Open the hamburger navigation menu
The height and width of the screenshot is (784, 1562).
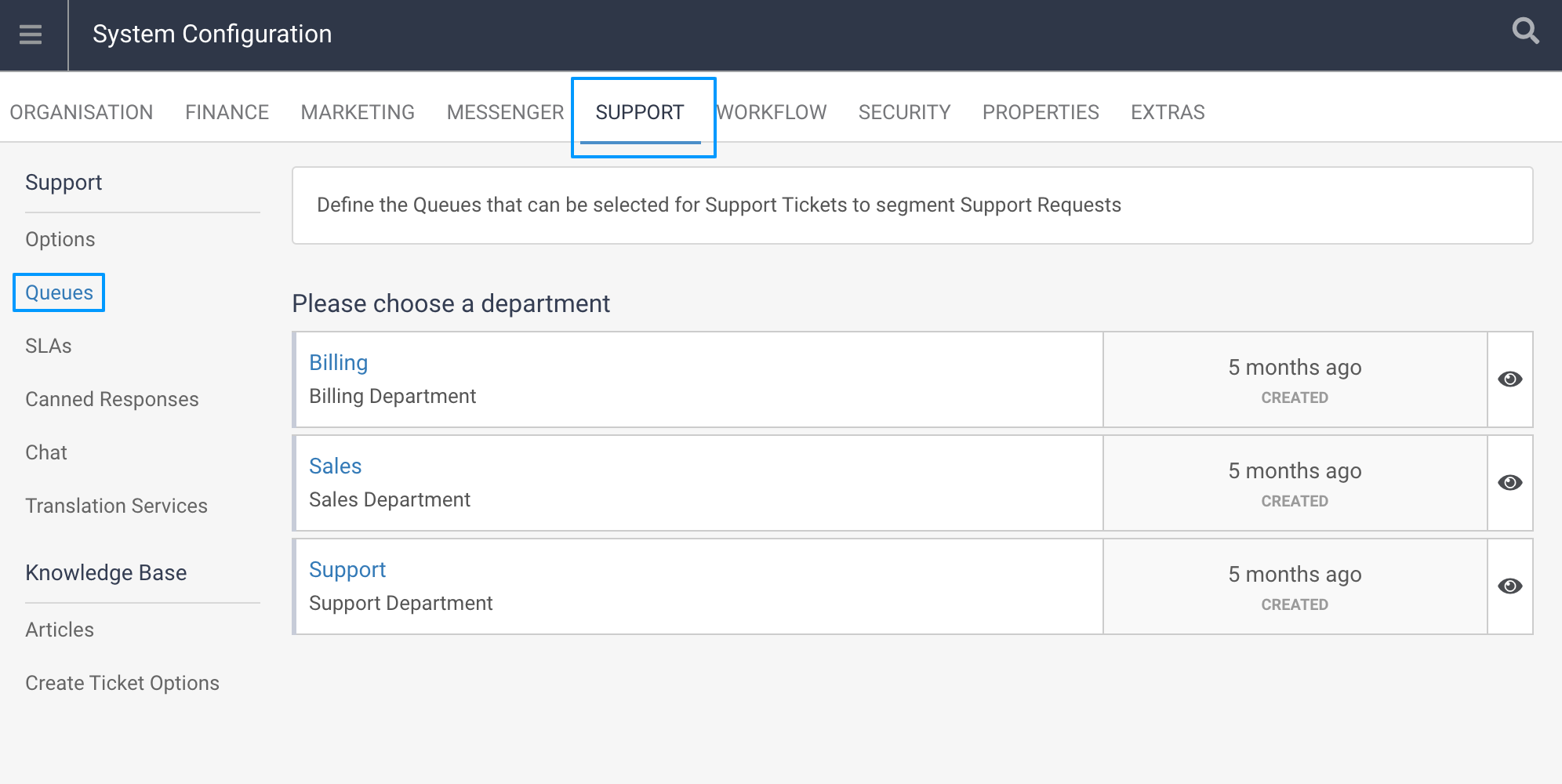pyautogui.click(x=31, y=34)
